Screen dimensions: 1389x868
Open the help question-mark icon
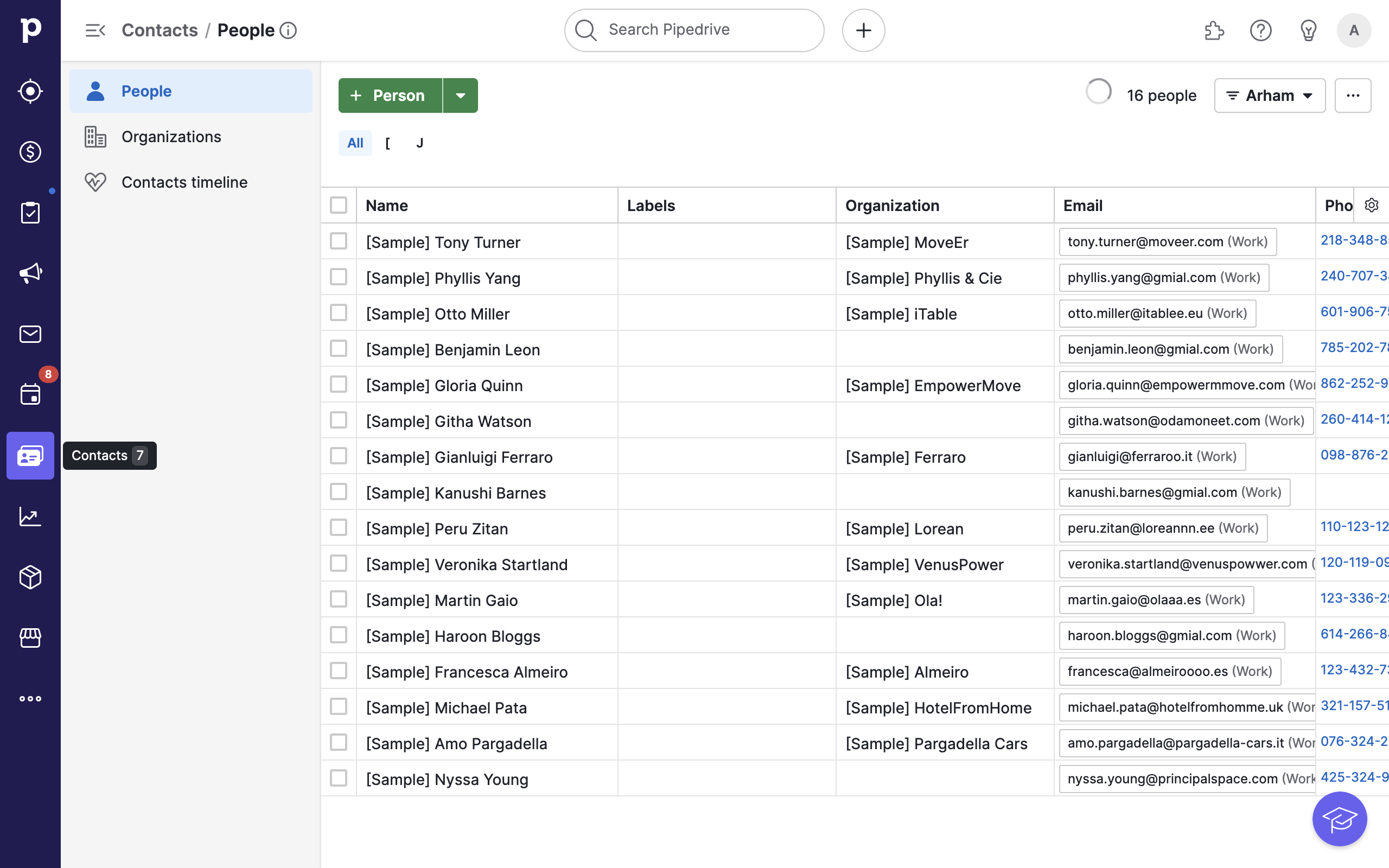1261,30
